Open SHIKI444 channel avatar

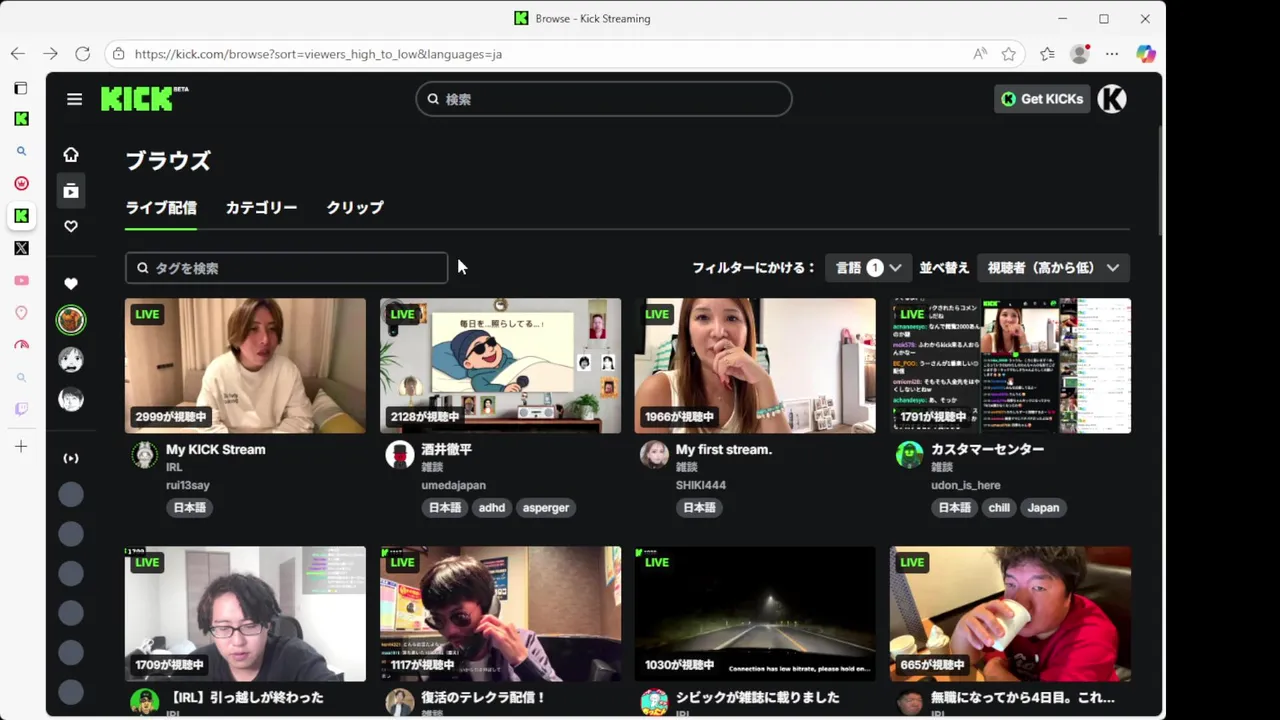tap(655, 455)
